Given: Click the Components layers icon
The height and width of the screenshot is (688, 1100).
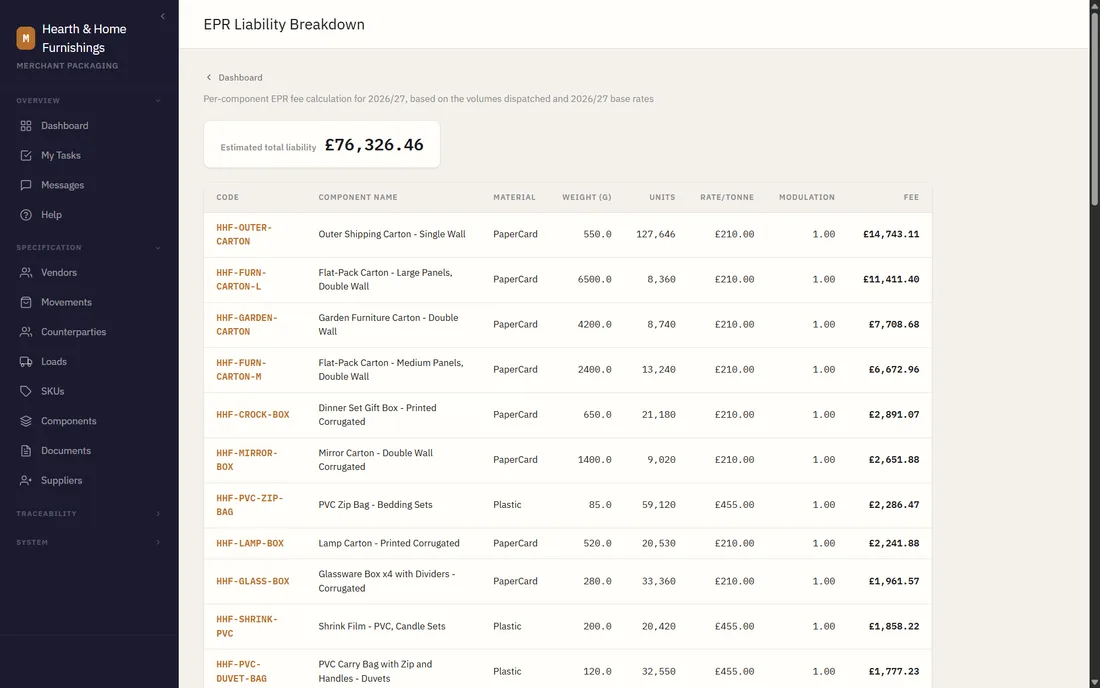Looking at the screenshot, I should [x=26, y=421].
